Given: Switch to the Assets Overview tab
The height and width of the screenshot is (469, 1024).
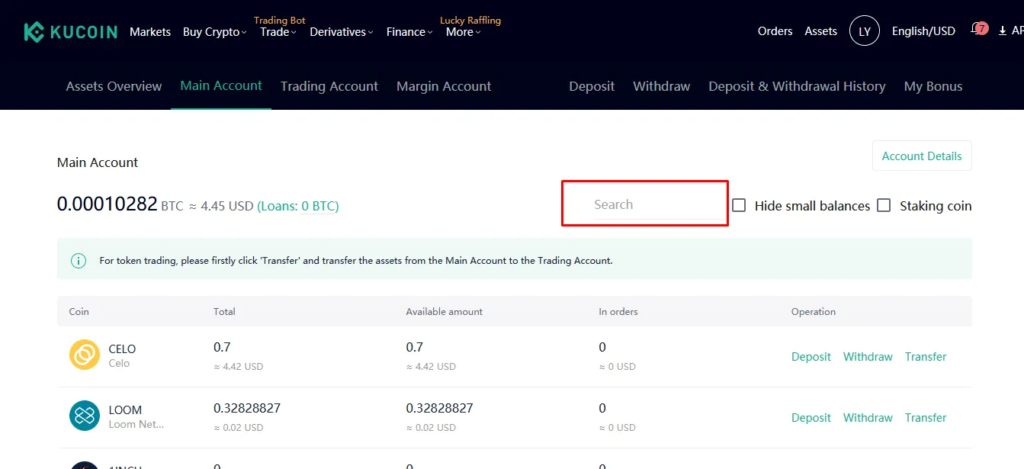Looking at the screenshot, I should point(114,86).
